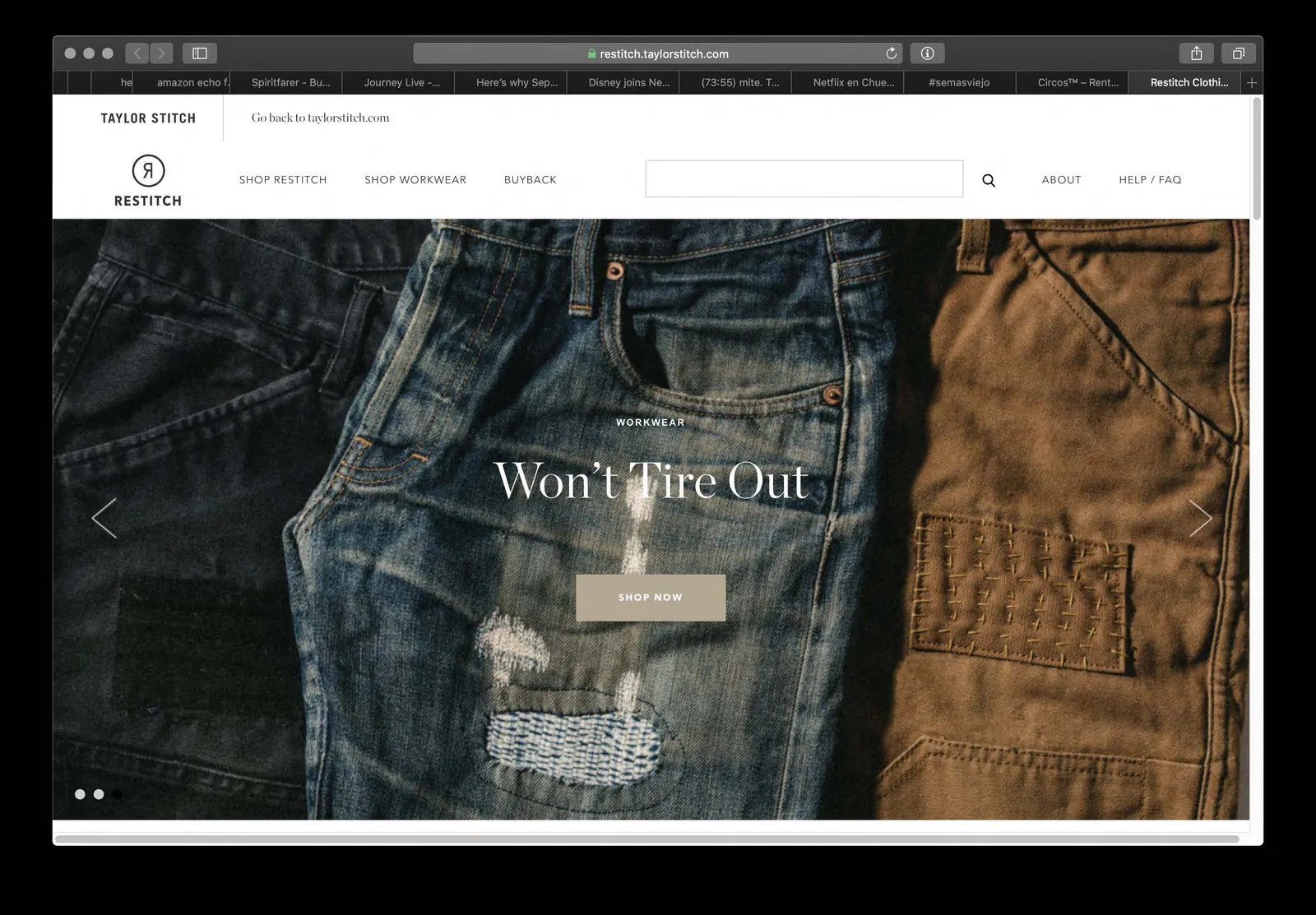
Task: Select the first carousel dot
Action: click(80, 794)
